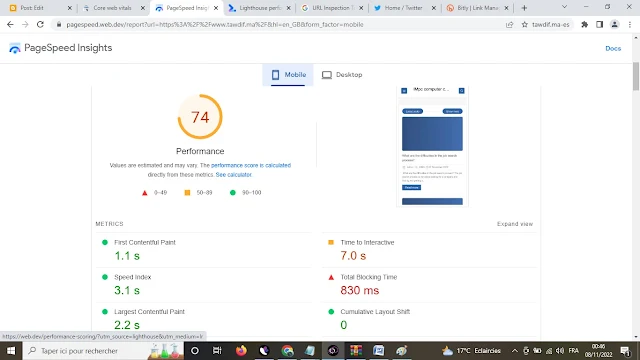Click the Speed Index metric label
Screen dimensions: 640x360
(x=133, y=277)
